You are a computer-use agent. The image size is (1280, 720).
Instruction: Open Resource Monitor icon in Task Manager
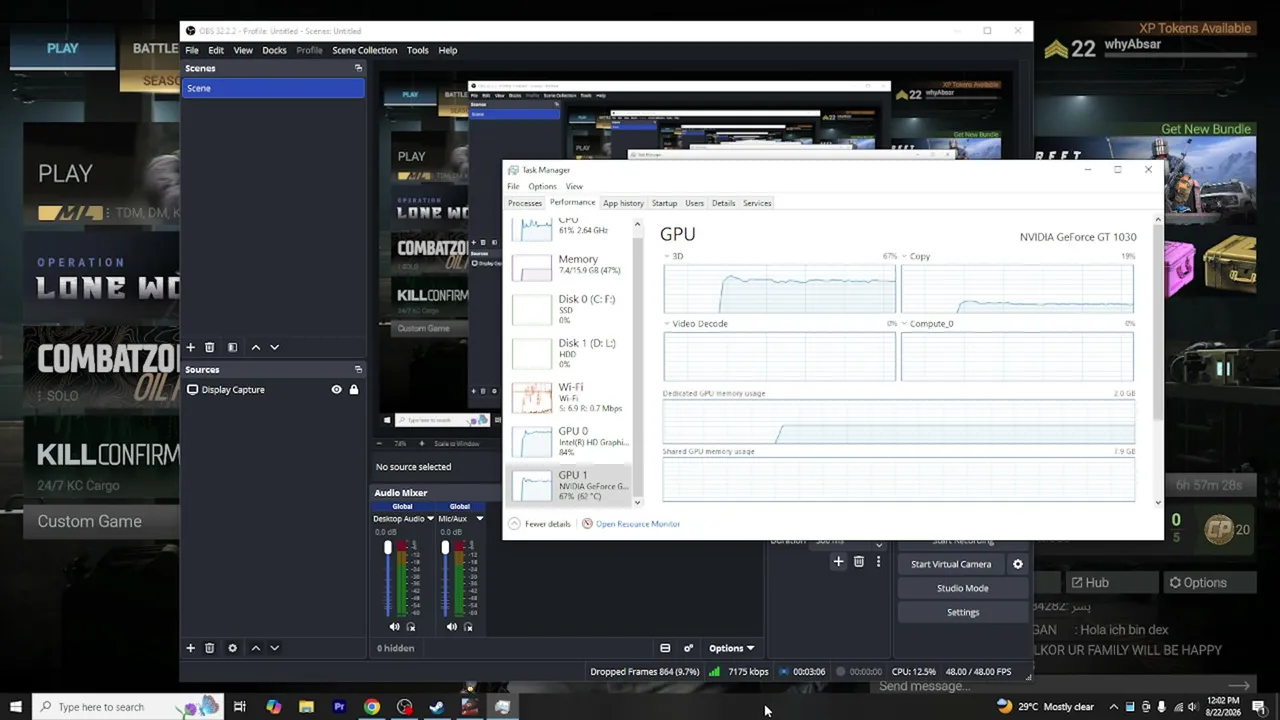coord(587,524)
